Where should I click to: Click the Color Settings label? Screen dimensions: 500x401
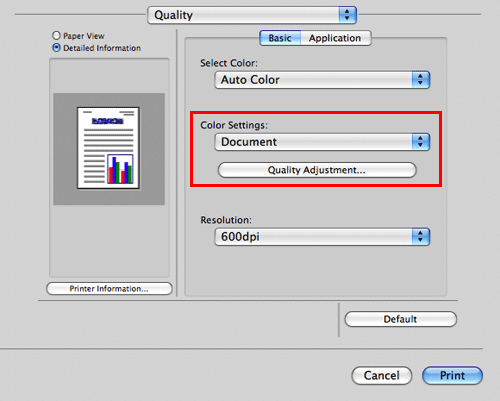pyautogui.click(x=234, y=125)
